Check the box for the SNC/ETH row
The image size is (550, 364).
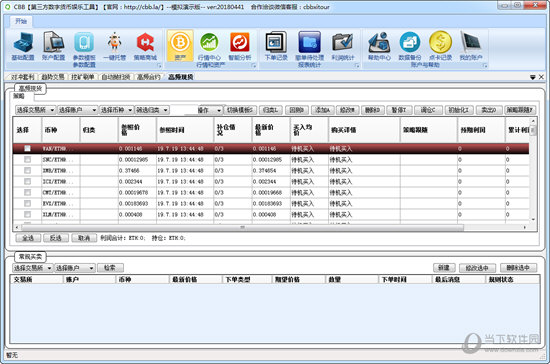pos(27,160)
